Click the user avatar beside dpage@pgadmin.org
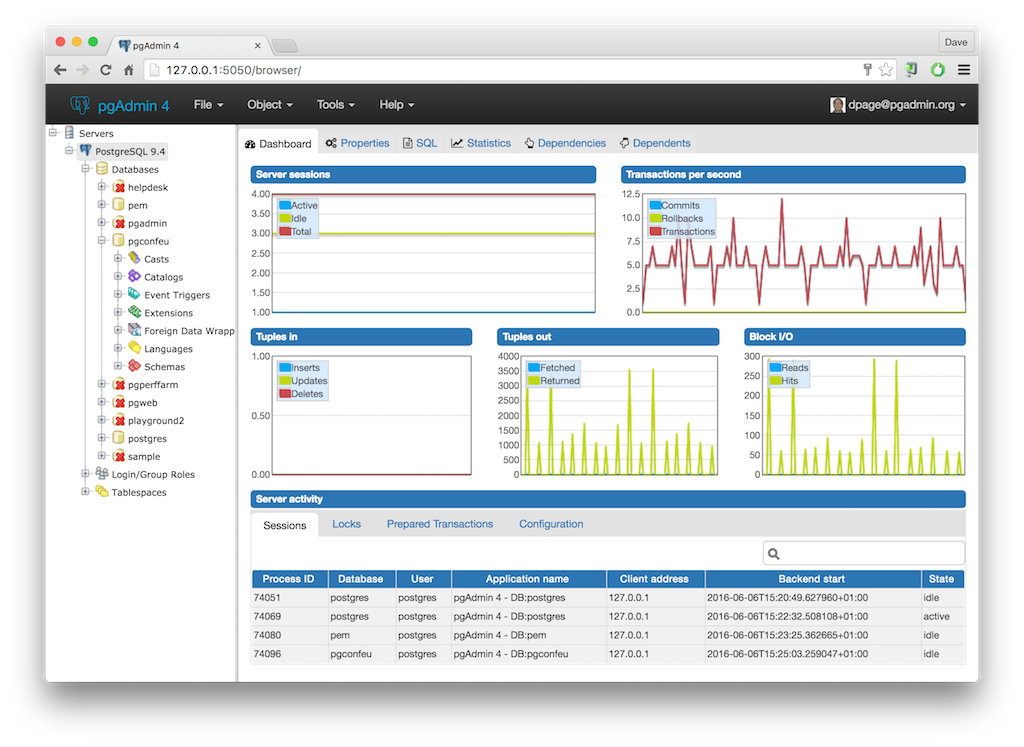Viewport: 1024px width, 747px height. tap(837, 104)
